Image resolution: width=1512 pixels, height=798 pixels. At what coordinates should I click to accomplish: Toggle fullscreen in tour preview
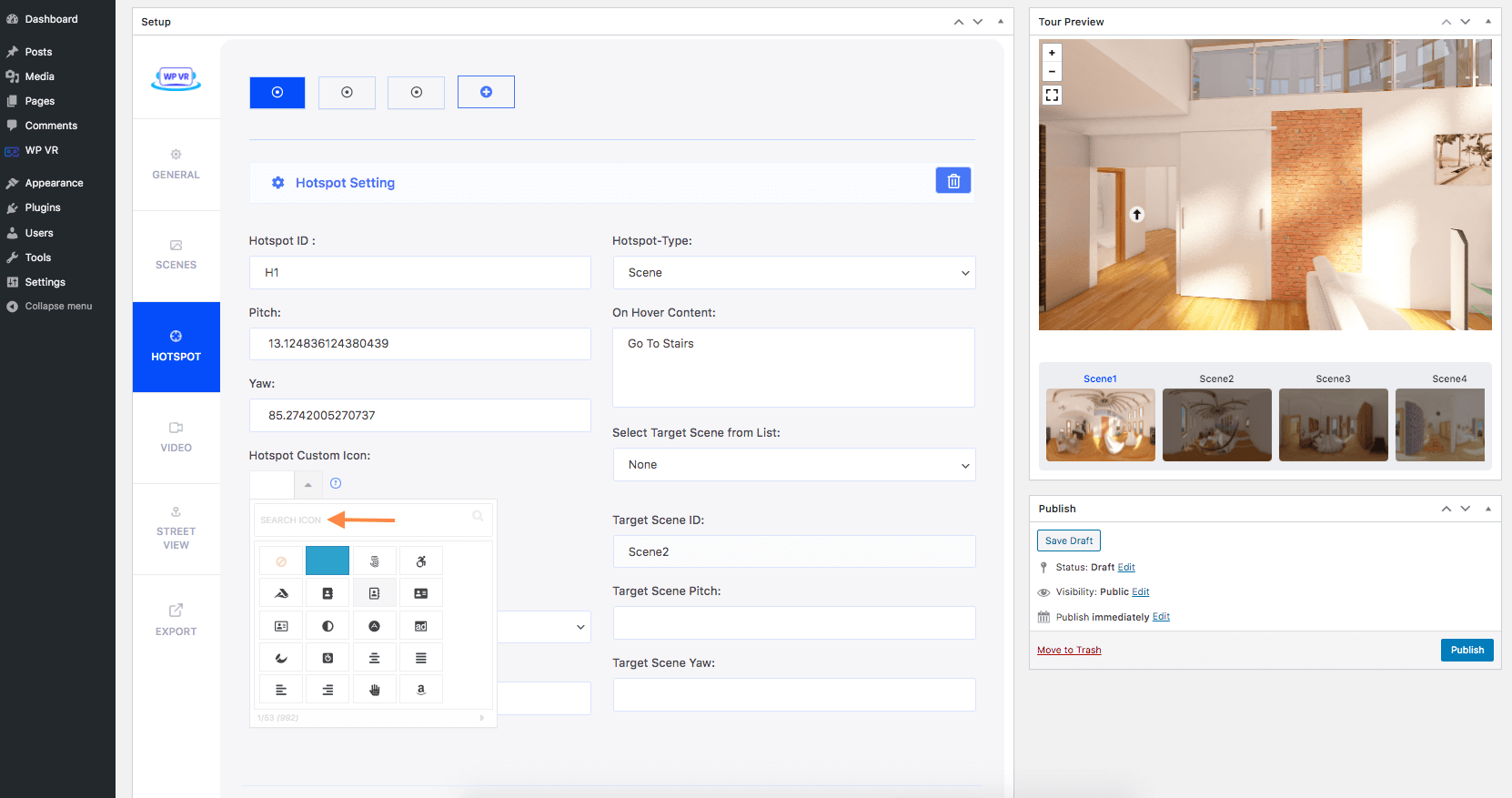tap(1052, 96)
